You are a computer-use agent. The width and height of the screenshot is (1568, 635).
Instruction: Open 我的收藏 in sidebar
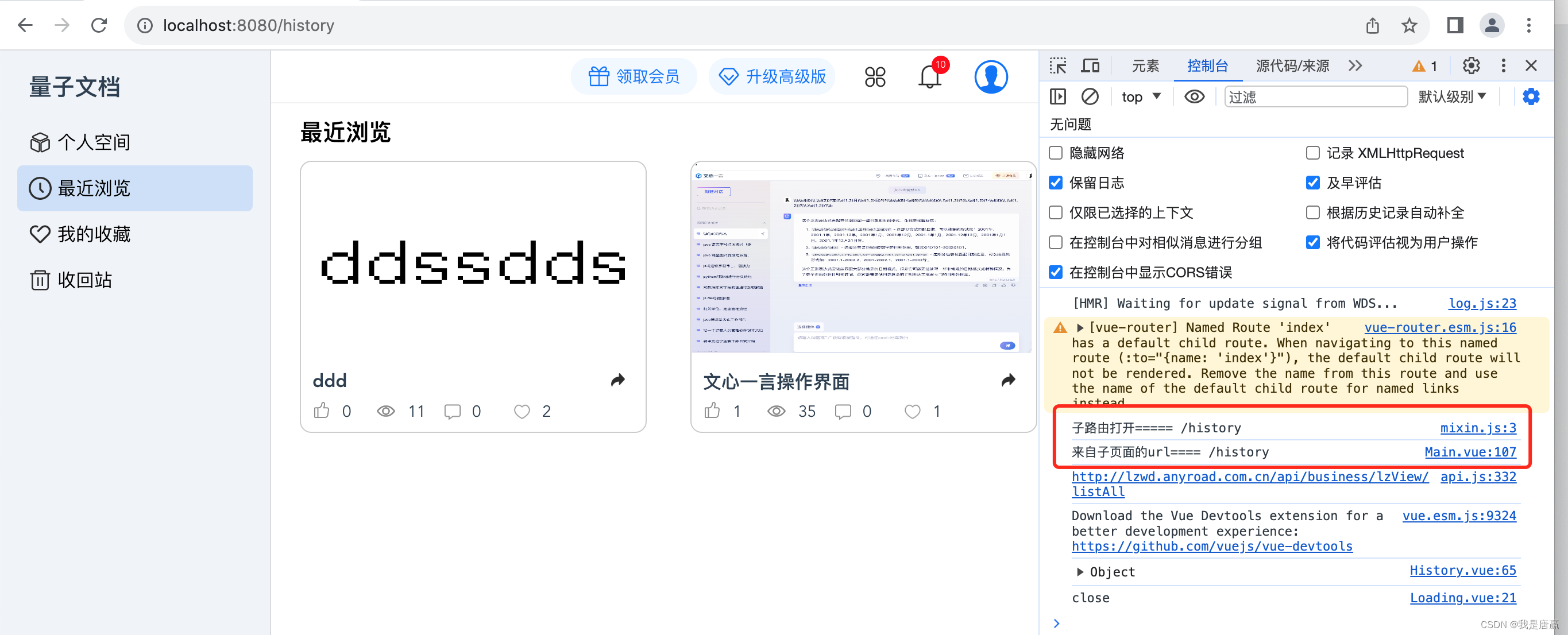click(94, 234)
